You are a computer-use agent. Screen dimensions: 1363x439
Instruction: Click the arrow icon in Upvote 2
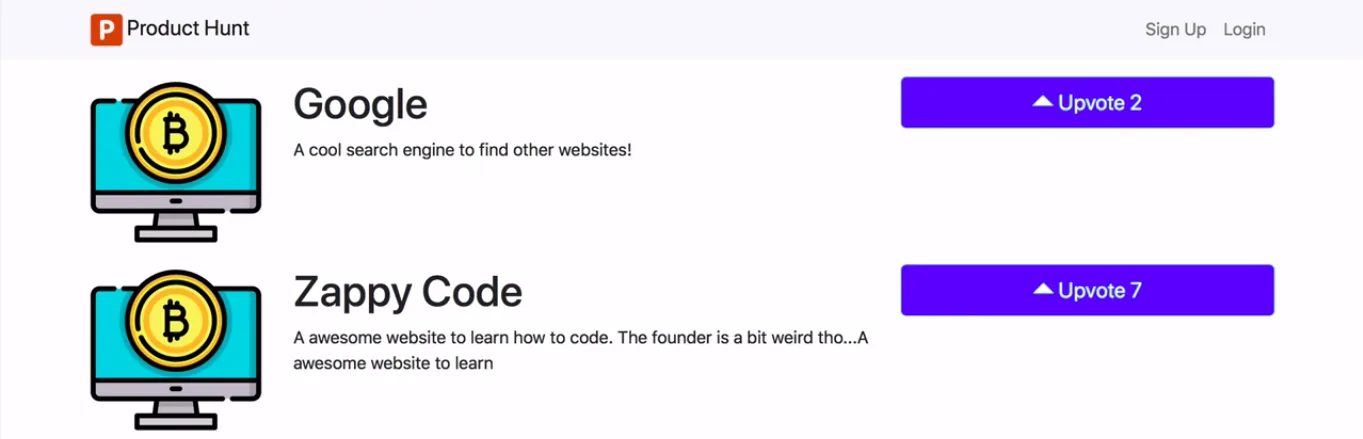click(1043, 101)
